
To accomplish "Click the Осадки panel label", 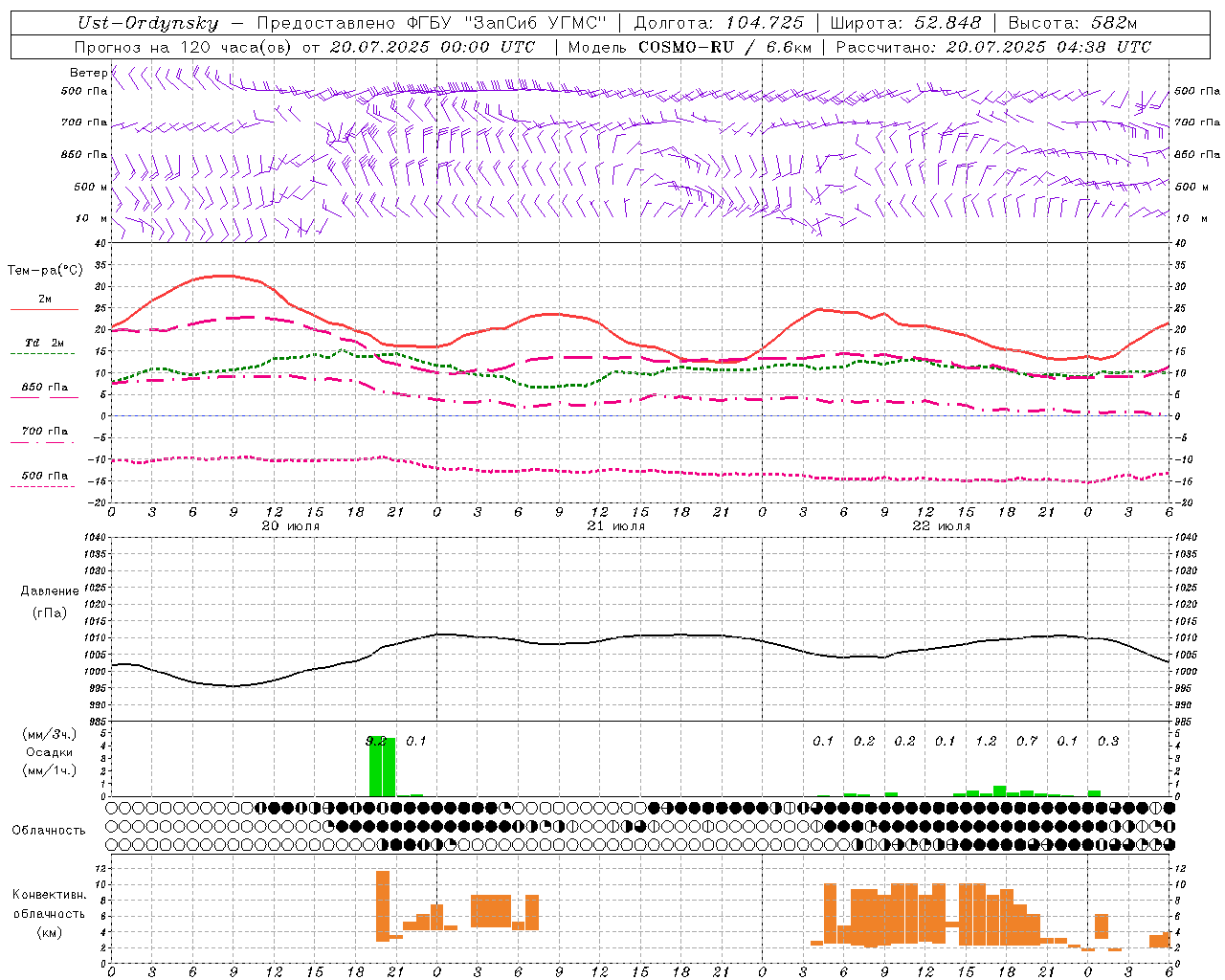I will point(49,752).
